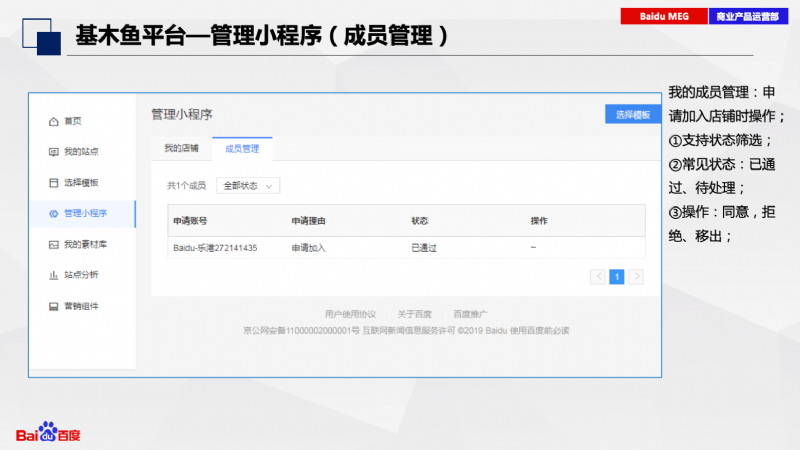The width and height of the screenshot is (800, 450).
Task: Click the 我的站点 monitor icon
Action: pos(54,152)
